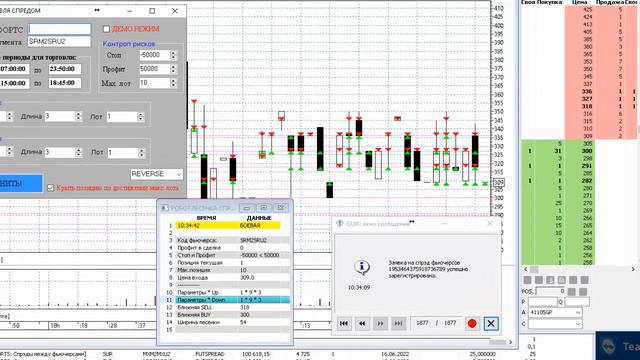The width and height of the screenshot is (640, 360).
Task: Enable the ДЕМО РЕЖИМ checkbox
Action: pyautogui.click(x=107, y=29)
